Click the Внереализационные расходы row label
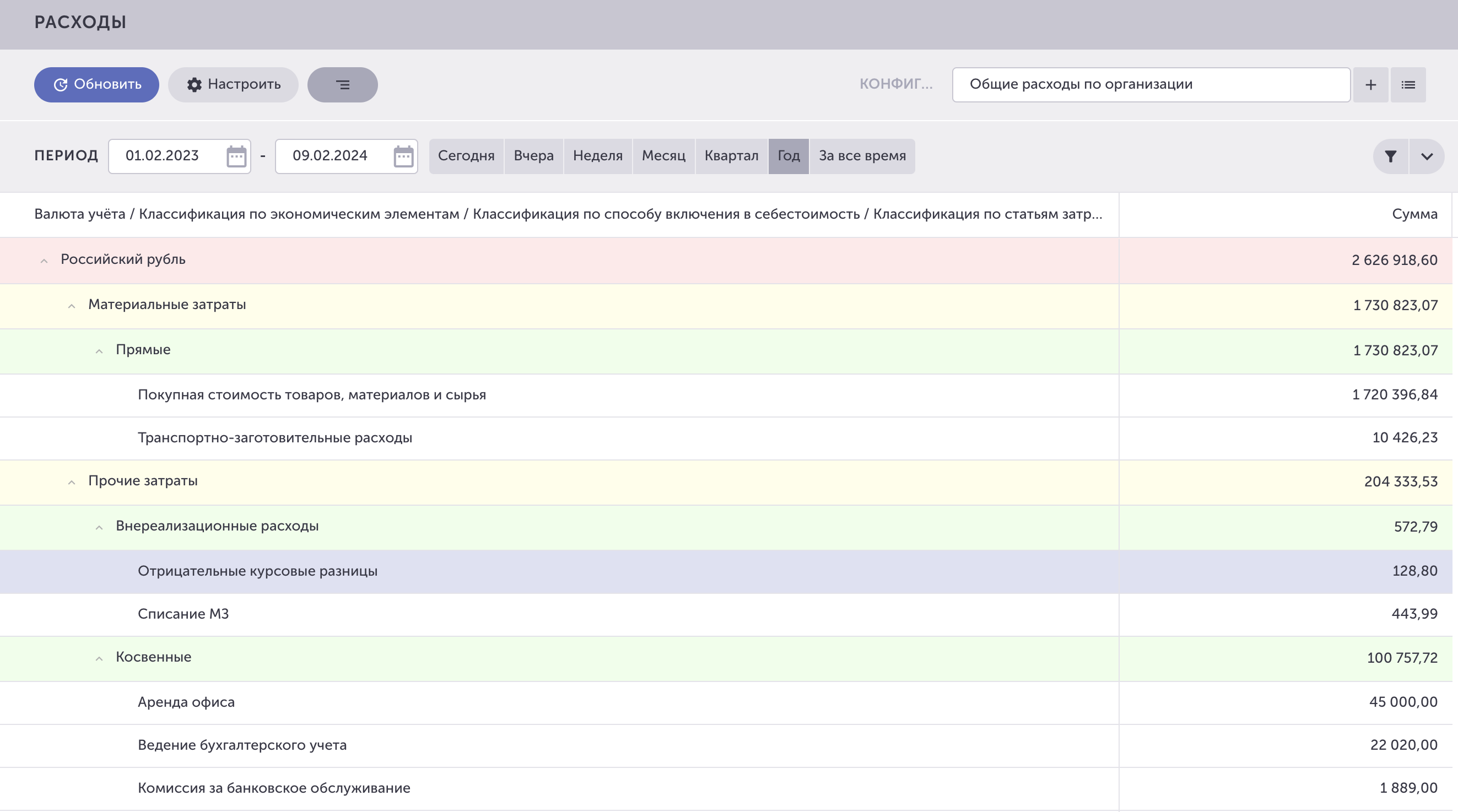This screenshot has height=812, width=1458. pos(217,527)
